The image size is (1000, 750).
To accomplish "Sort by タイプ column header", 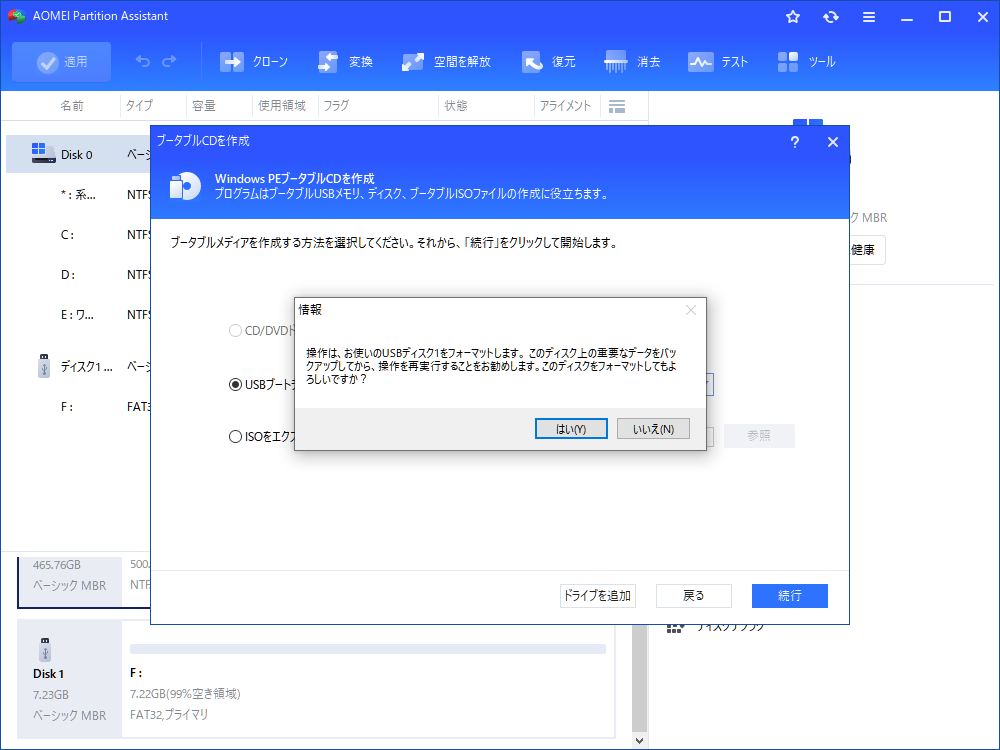I will [139, 106].
